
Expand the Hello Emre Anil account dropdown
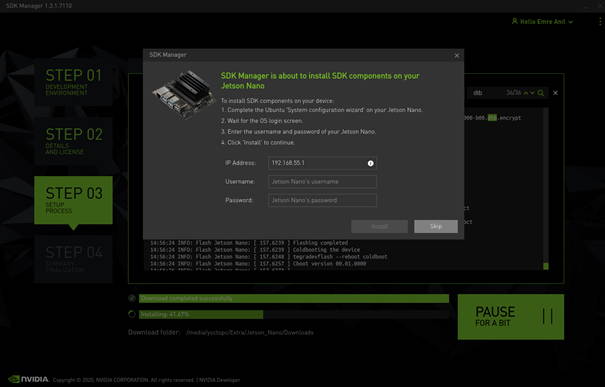[570, 22]
